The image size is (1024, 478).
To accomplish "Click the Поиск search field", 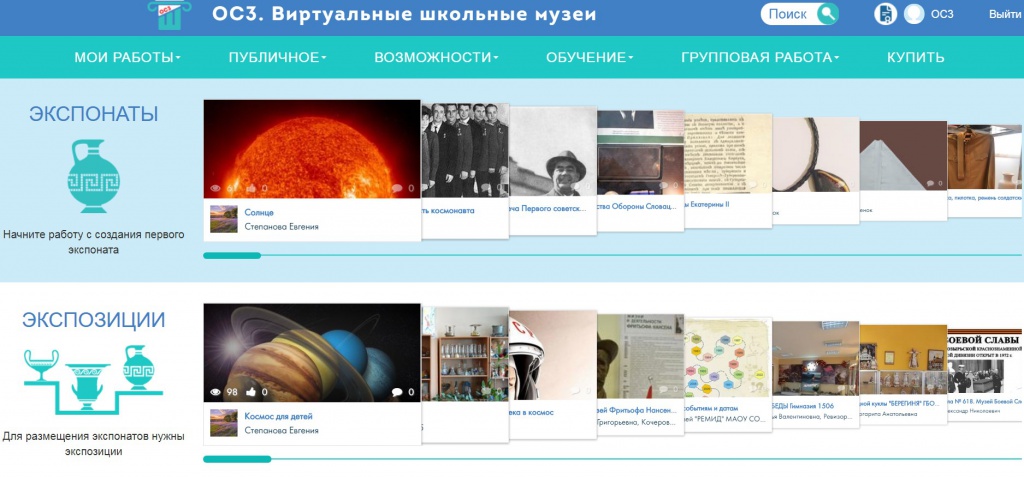I will tap(788, 14).
